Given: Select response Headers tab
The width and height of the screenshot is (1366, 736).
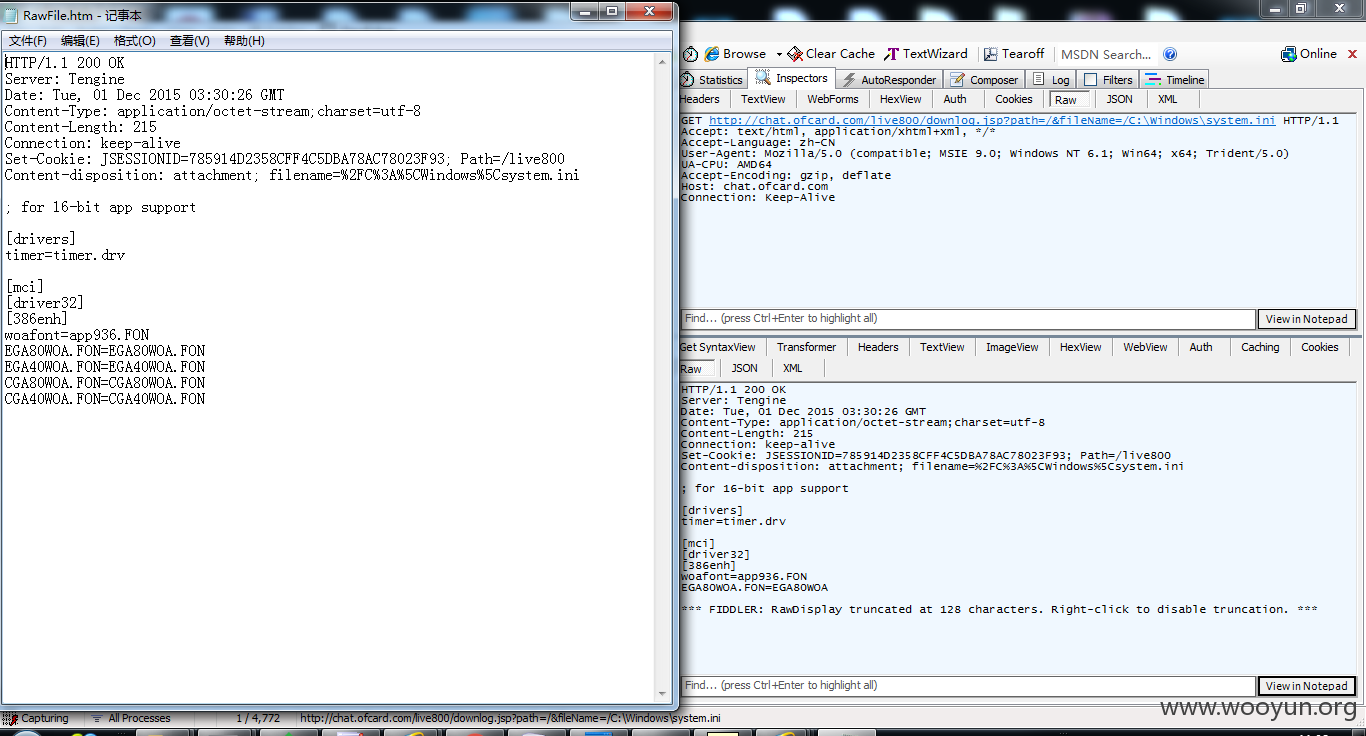Looking at the screenshot, I should point(878,347).
